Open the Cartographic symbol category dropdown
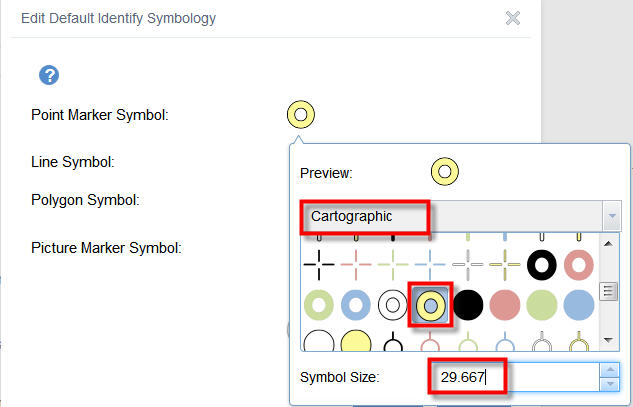This screenshot has width=633, height=407. coord(610,216)
